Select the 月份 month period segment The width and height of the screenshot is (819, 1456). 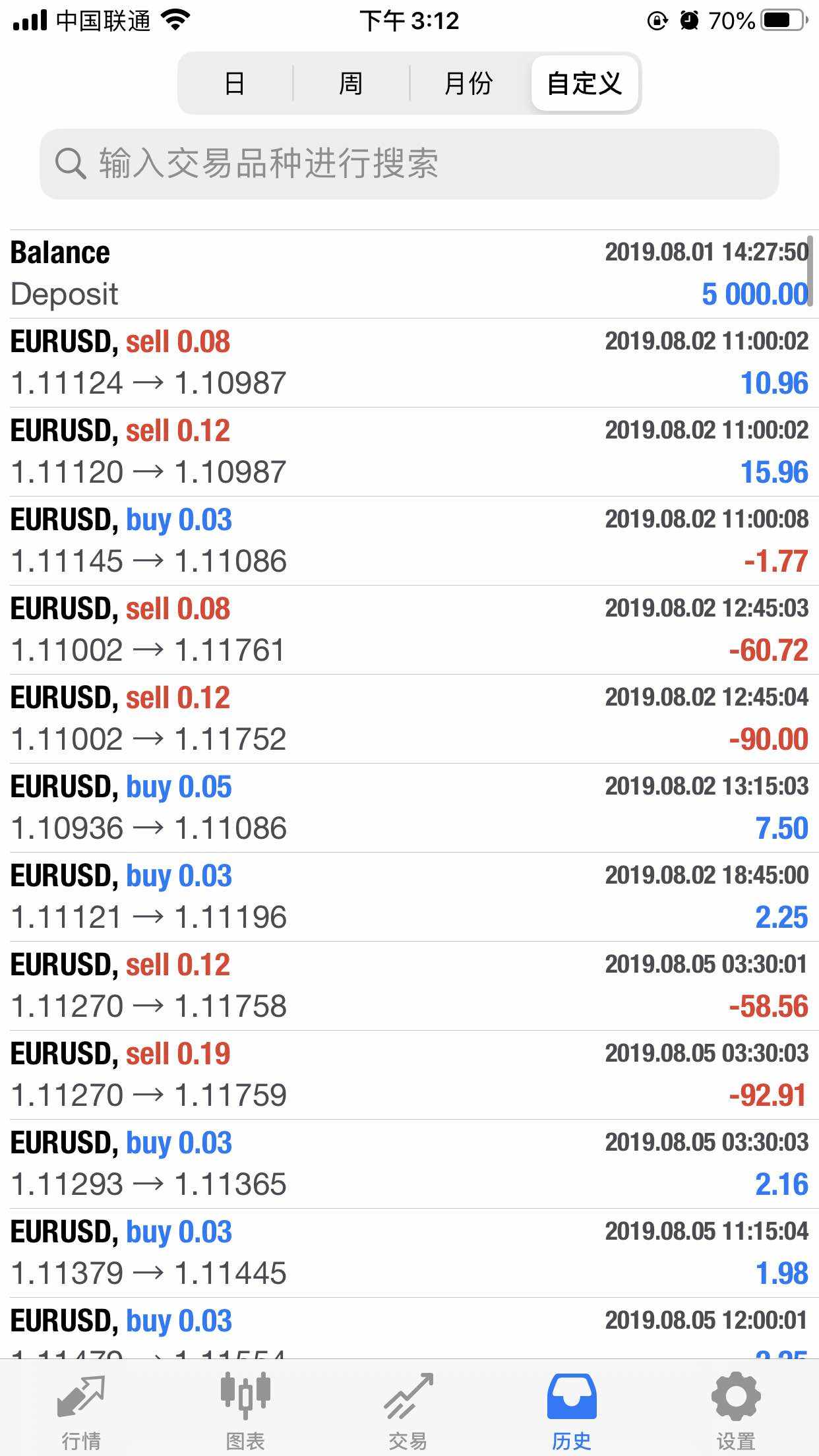coord(468,84)
